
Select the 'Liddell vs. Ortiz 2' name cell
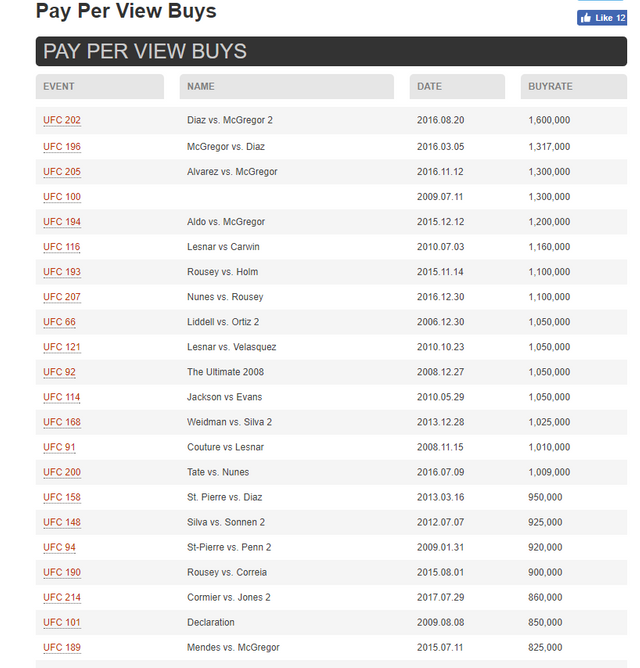pos(223,322)
